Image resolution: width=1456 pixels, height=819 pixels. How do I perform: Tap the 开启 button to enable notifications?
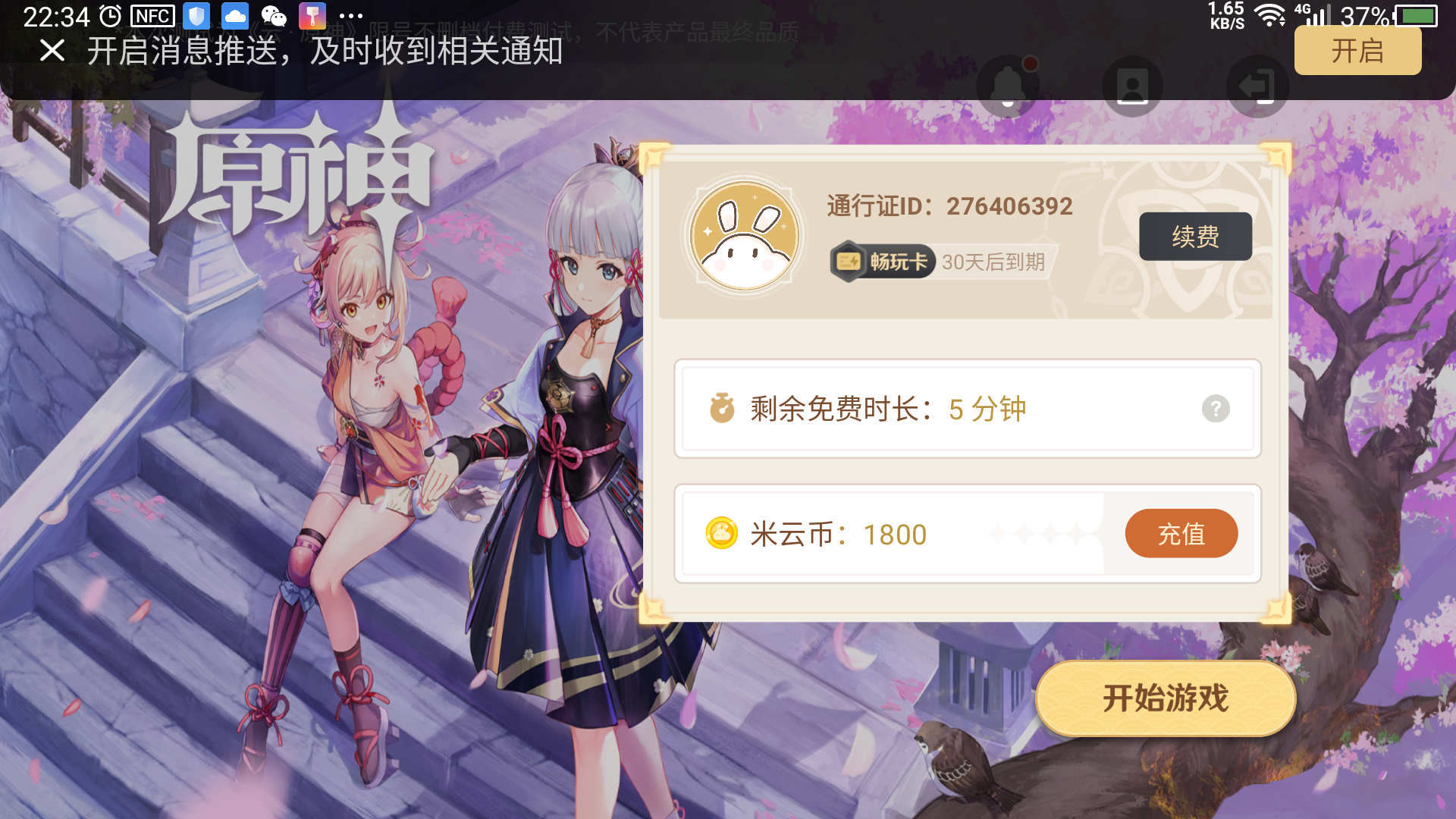[1357, 51]
